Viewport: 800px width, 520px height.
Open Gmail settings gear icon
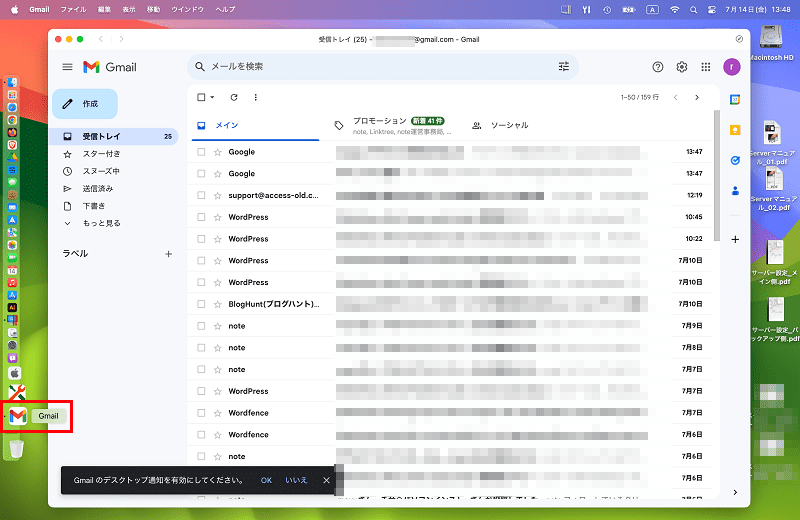click(682, 67)
